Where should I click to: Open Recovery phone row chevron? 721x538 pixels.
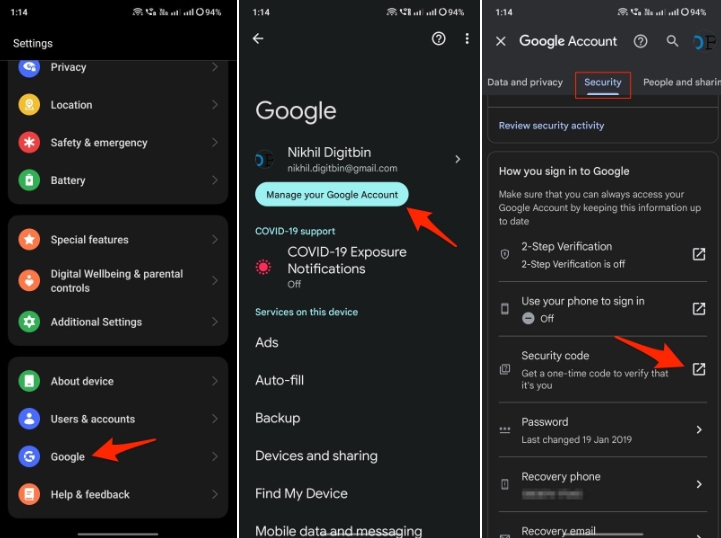[x=699, y=484]
